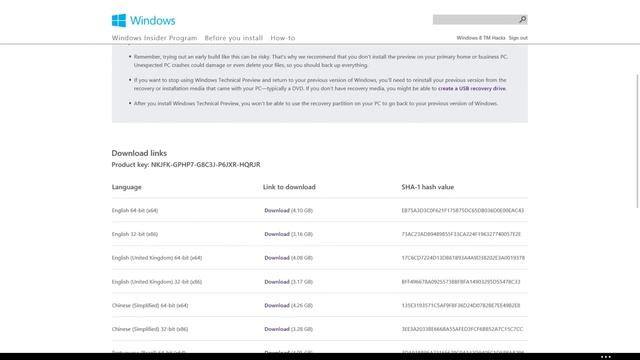Select English (United Kingdom) 32-bit row label
Image resolution: width=640 pixels, height=360 pixels.
pyautogui.click(x=157, y=282)
